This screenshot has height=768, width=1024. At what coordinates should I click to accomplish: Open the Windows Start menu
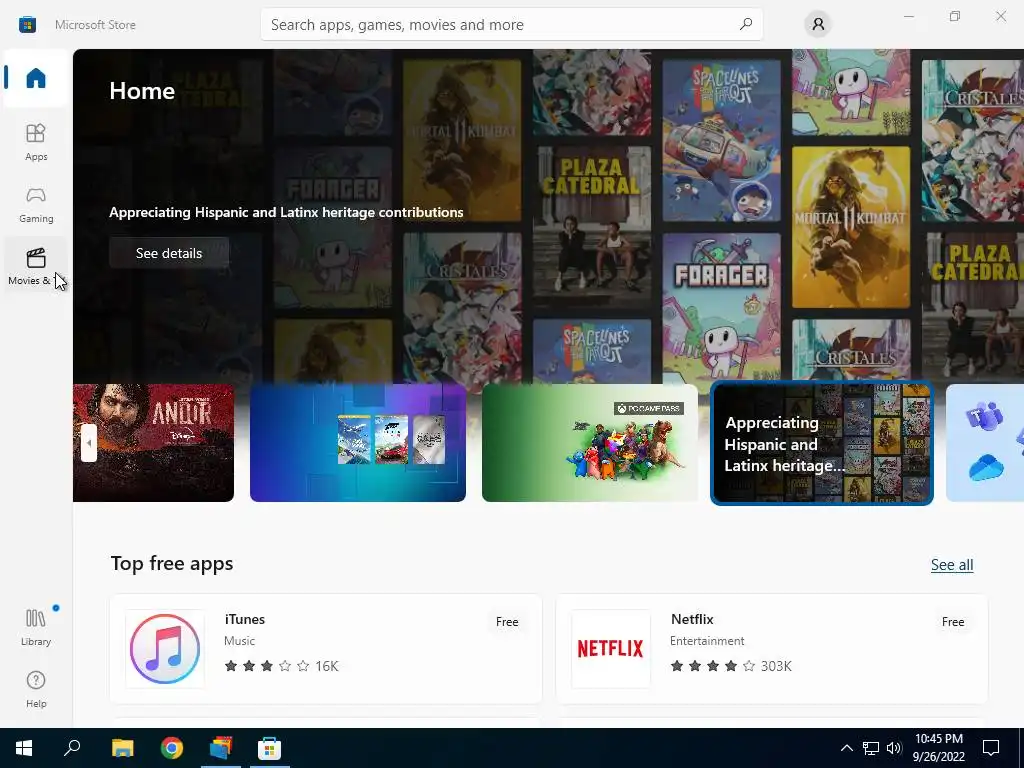[24, 748]
